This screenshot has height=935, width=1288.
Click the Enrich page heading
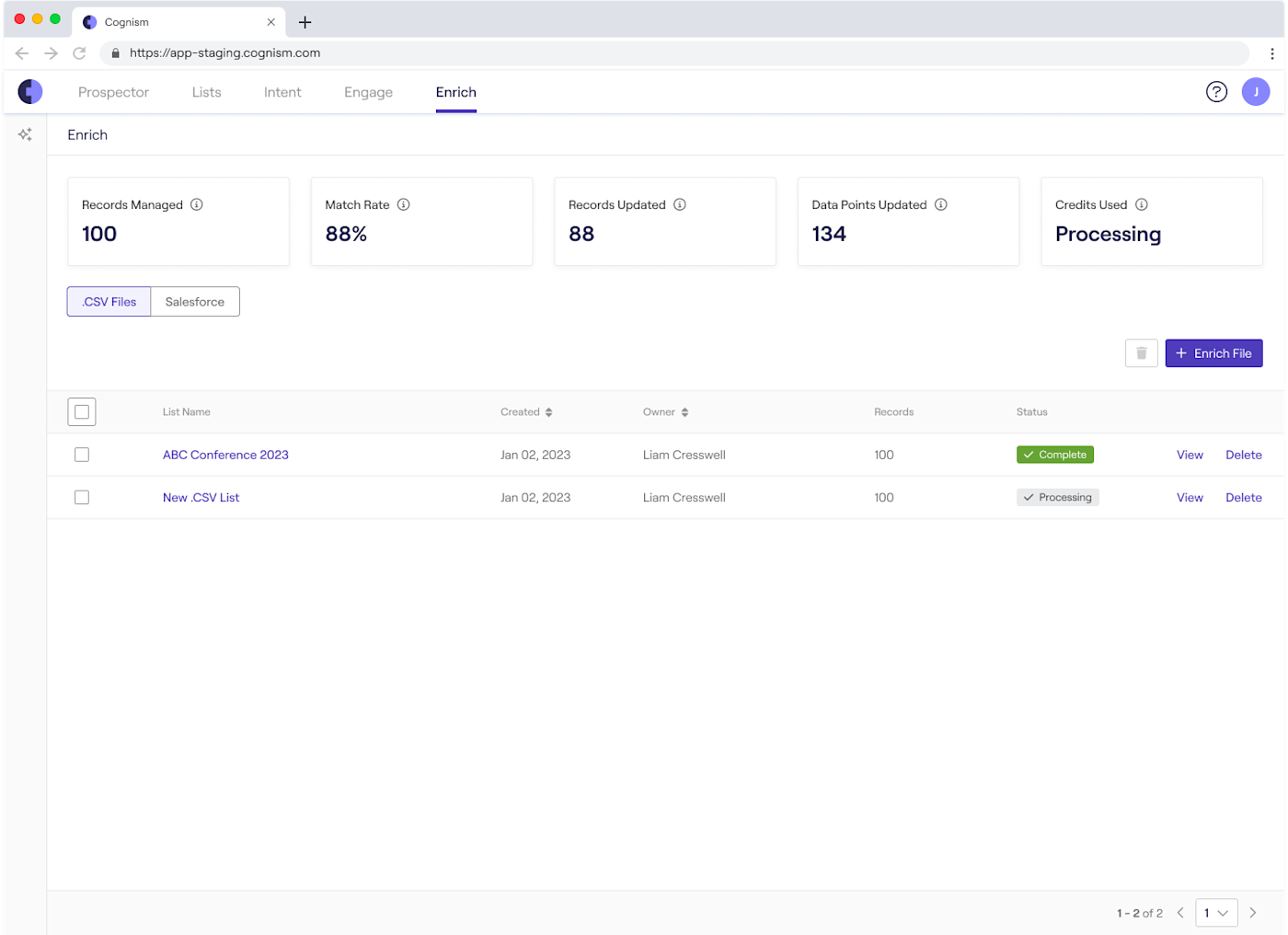point(87,134)
